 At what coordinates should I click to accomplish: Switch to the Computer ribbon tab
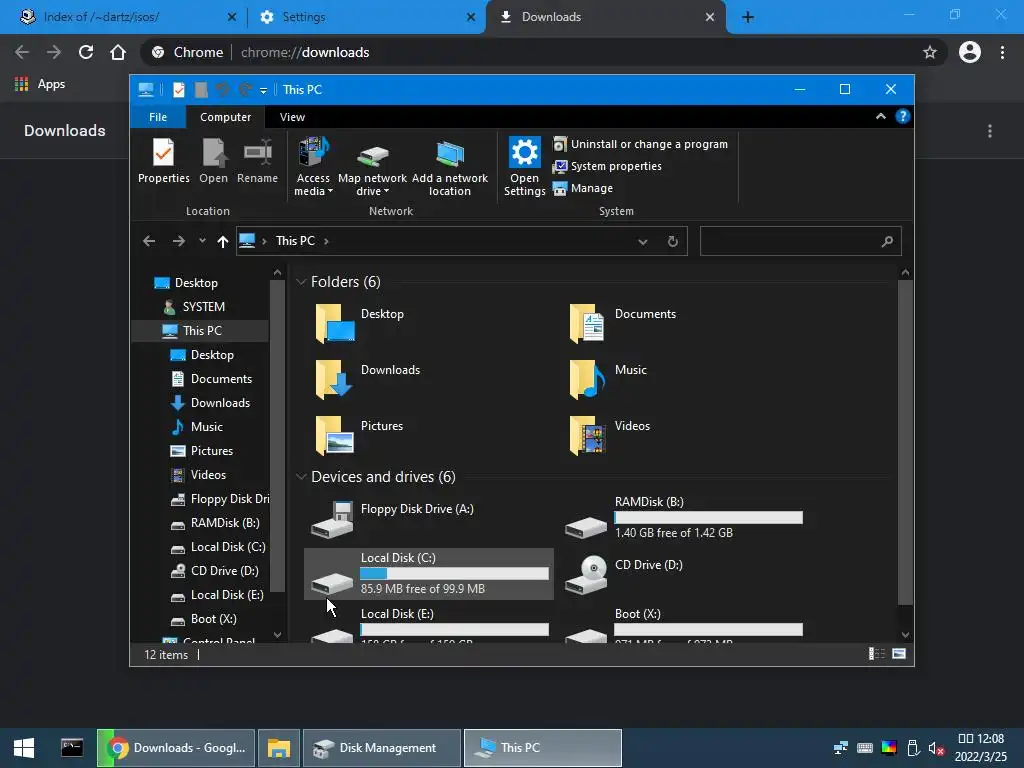[225, 117]
